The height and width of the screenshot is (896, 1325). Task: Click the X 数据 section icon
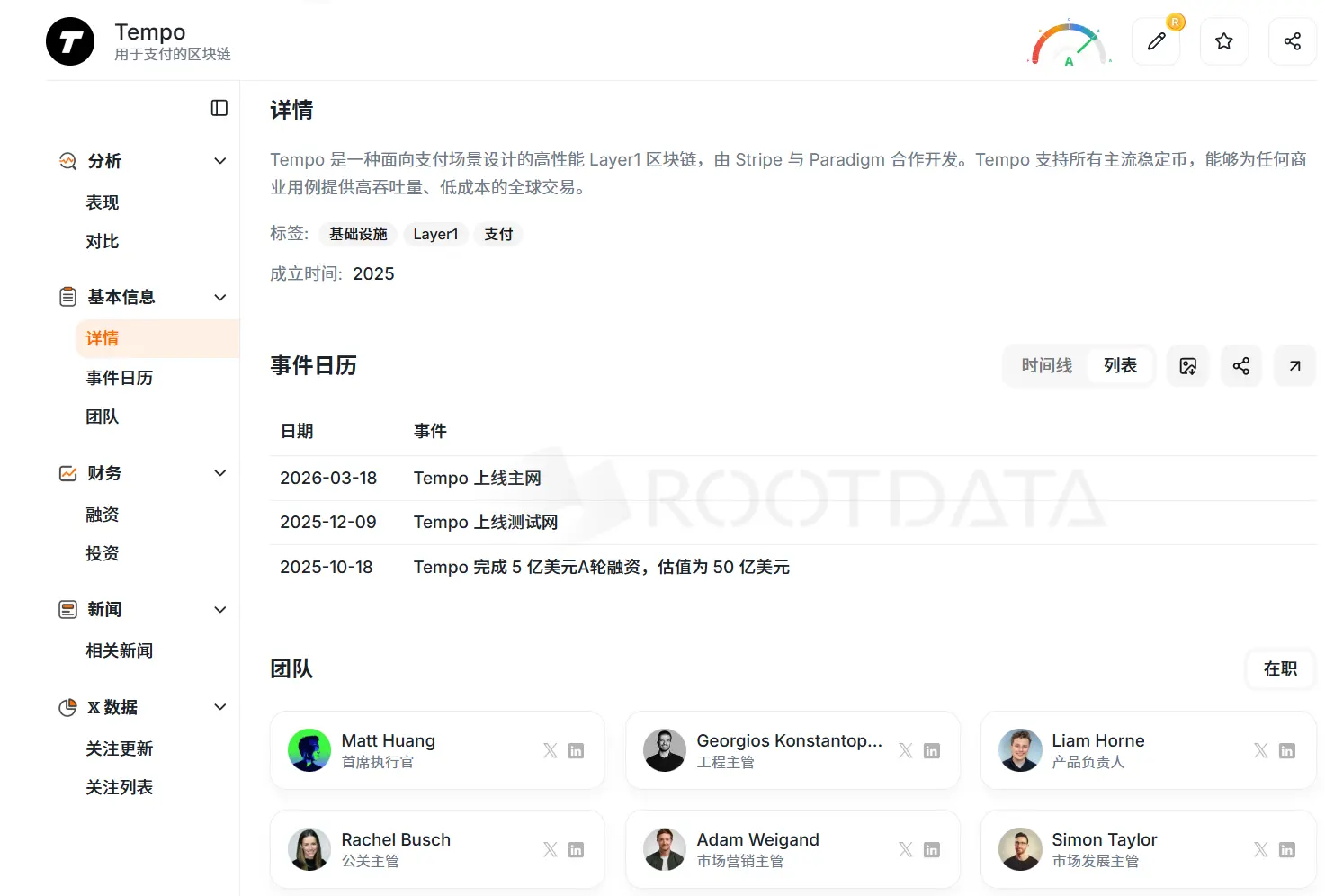click(68, 707)
